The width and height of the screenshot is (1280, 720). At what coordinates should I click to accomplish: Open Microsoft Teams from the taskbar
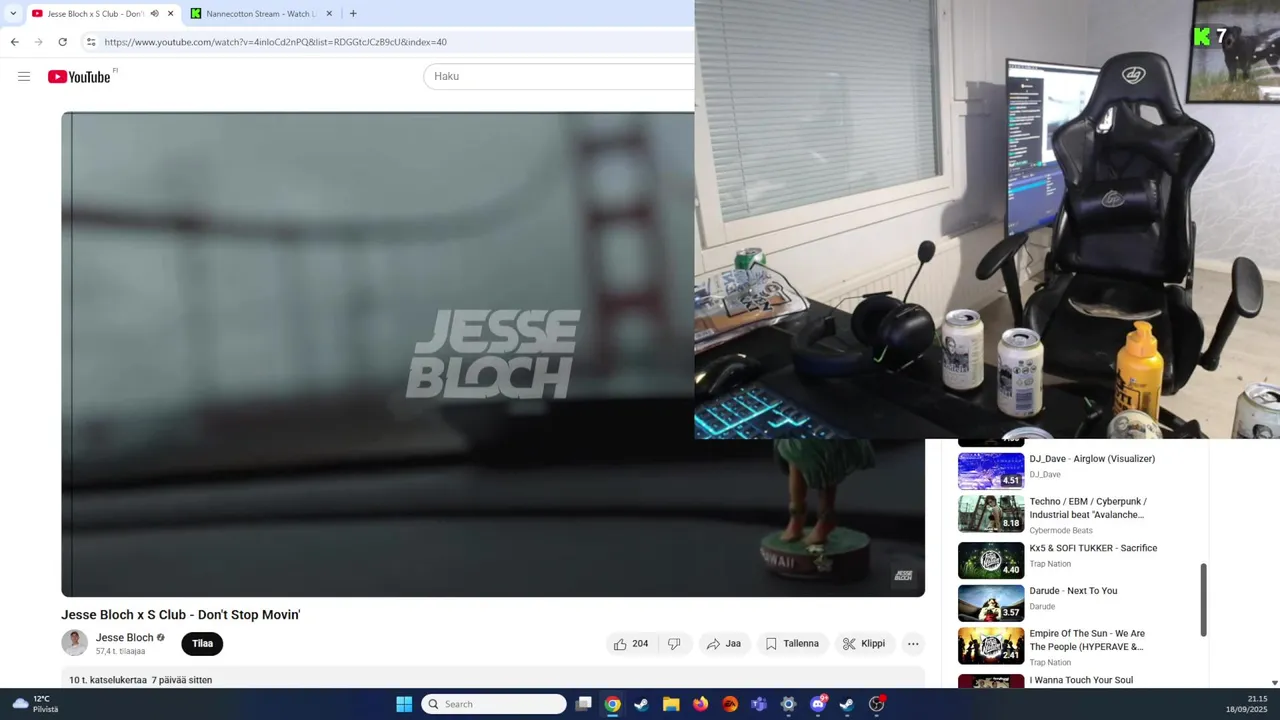tap(759, 704)
